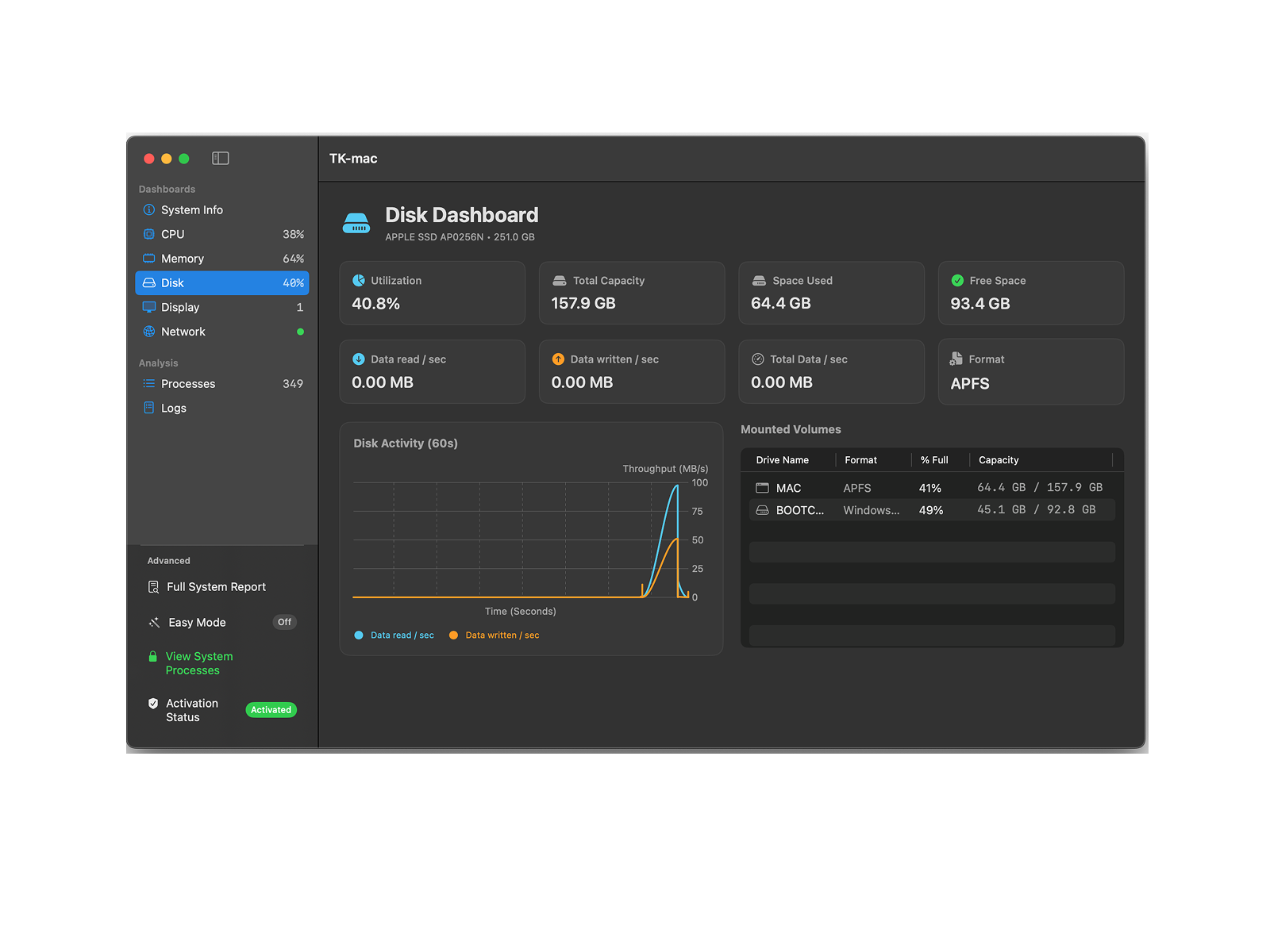Image resolution: width=1270 pixels, height=952 pixels.
Task: Click the Free Space checkmark icon
Action: pyautogui.click(x=957, y=281)
